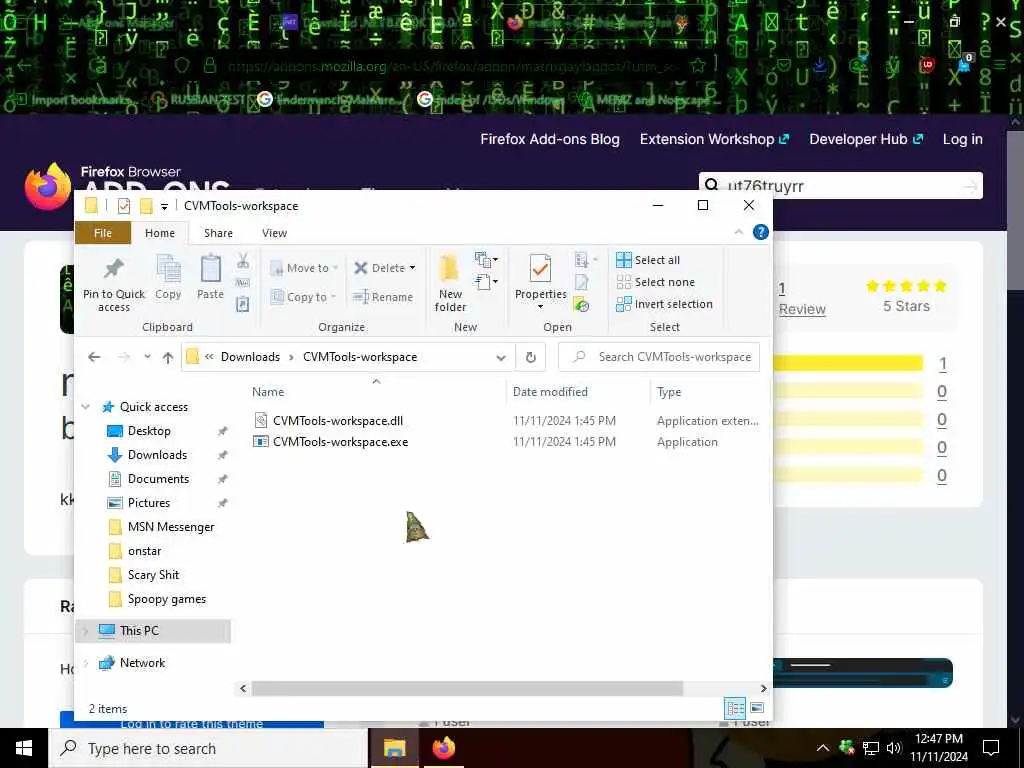
Task: Open the Copy to dropdown
Action: (x=303, y=296)
